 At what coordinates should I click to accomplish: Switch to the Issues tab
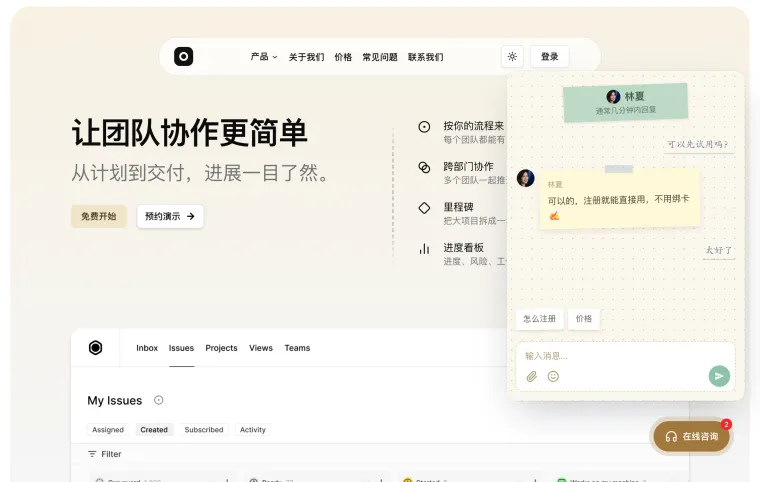181,348
